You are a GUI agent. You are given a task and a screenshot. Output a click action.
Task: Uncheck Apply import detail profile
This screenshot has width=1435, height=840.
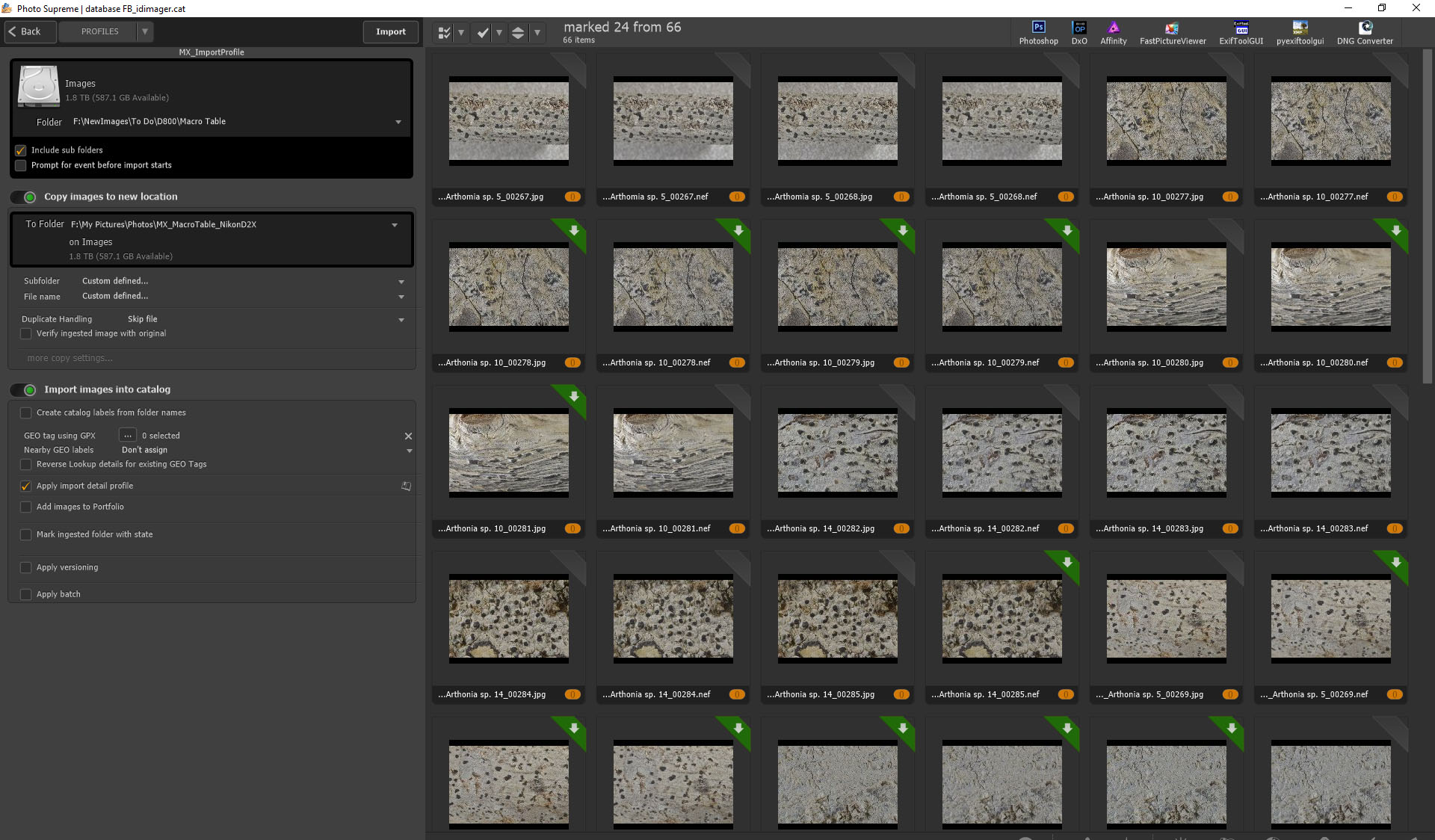[26, 486]
